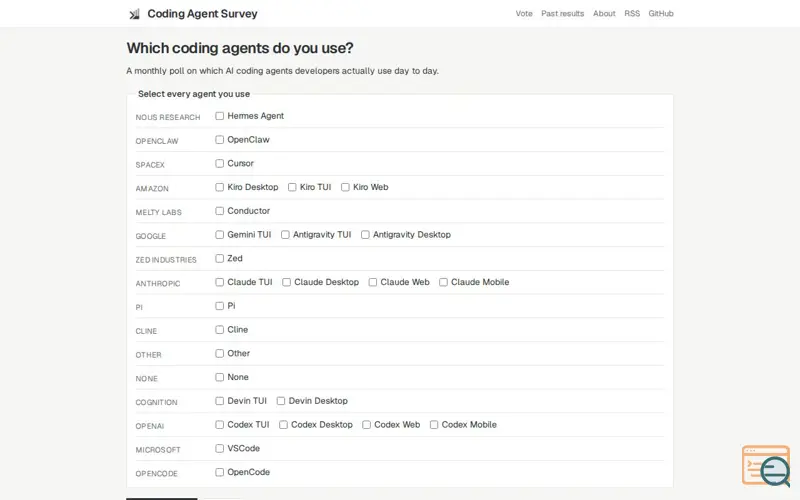Tick the Codex Web checkbox
This screenshot has height=500, width=800.
tap(366, 424)
